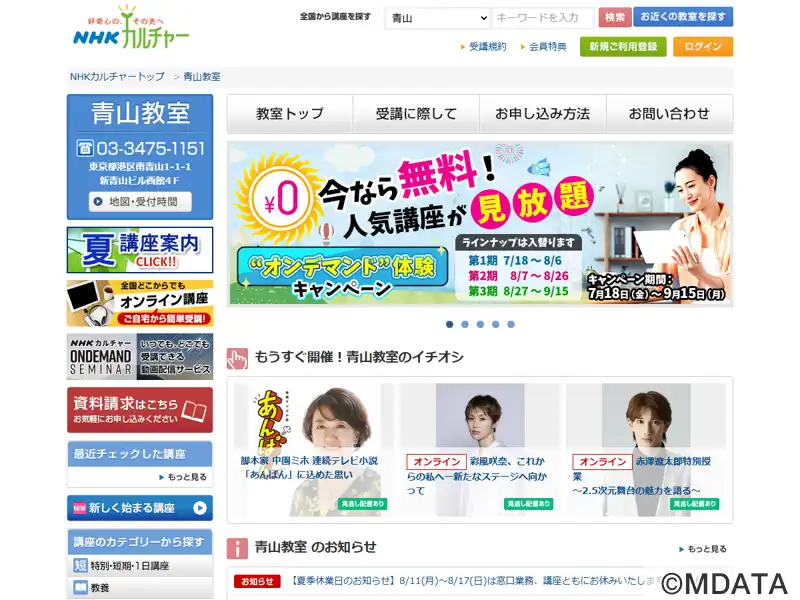Click the ログイン button
This screenshot has width=800, height=600.
tap(703, 47)
